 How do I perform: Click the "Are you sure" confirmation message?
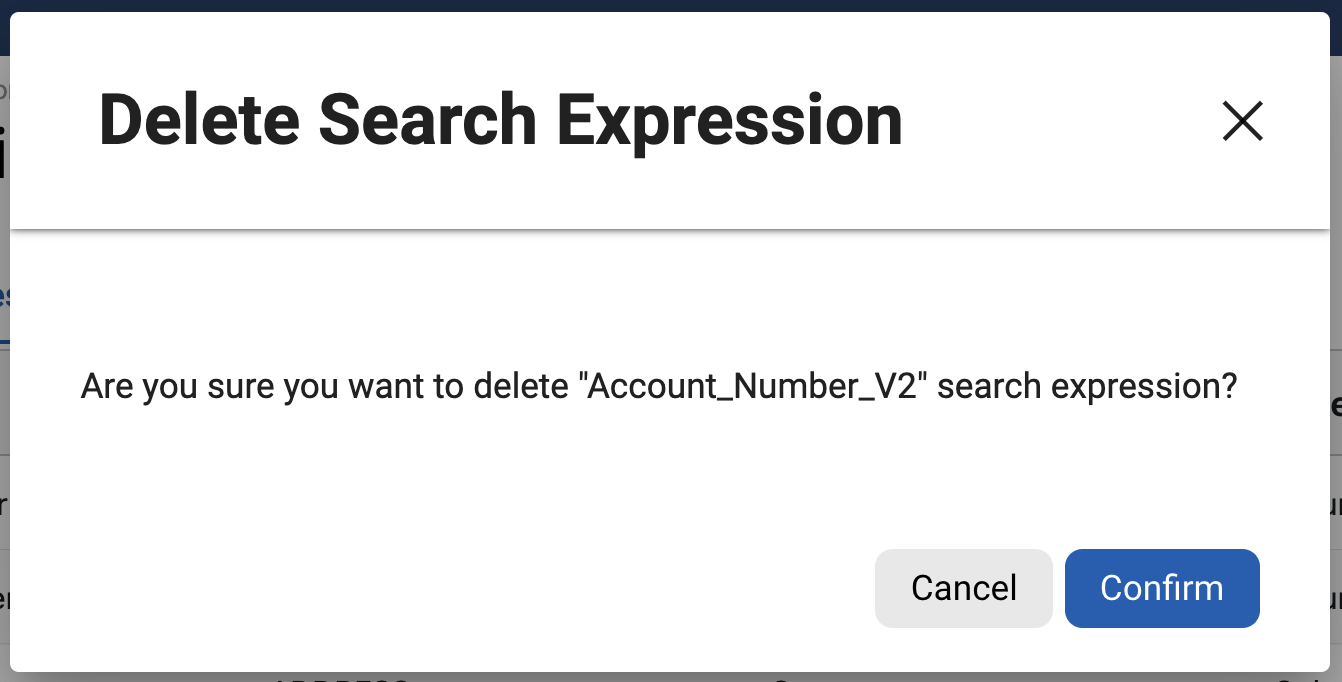(x=658, y=386)
